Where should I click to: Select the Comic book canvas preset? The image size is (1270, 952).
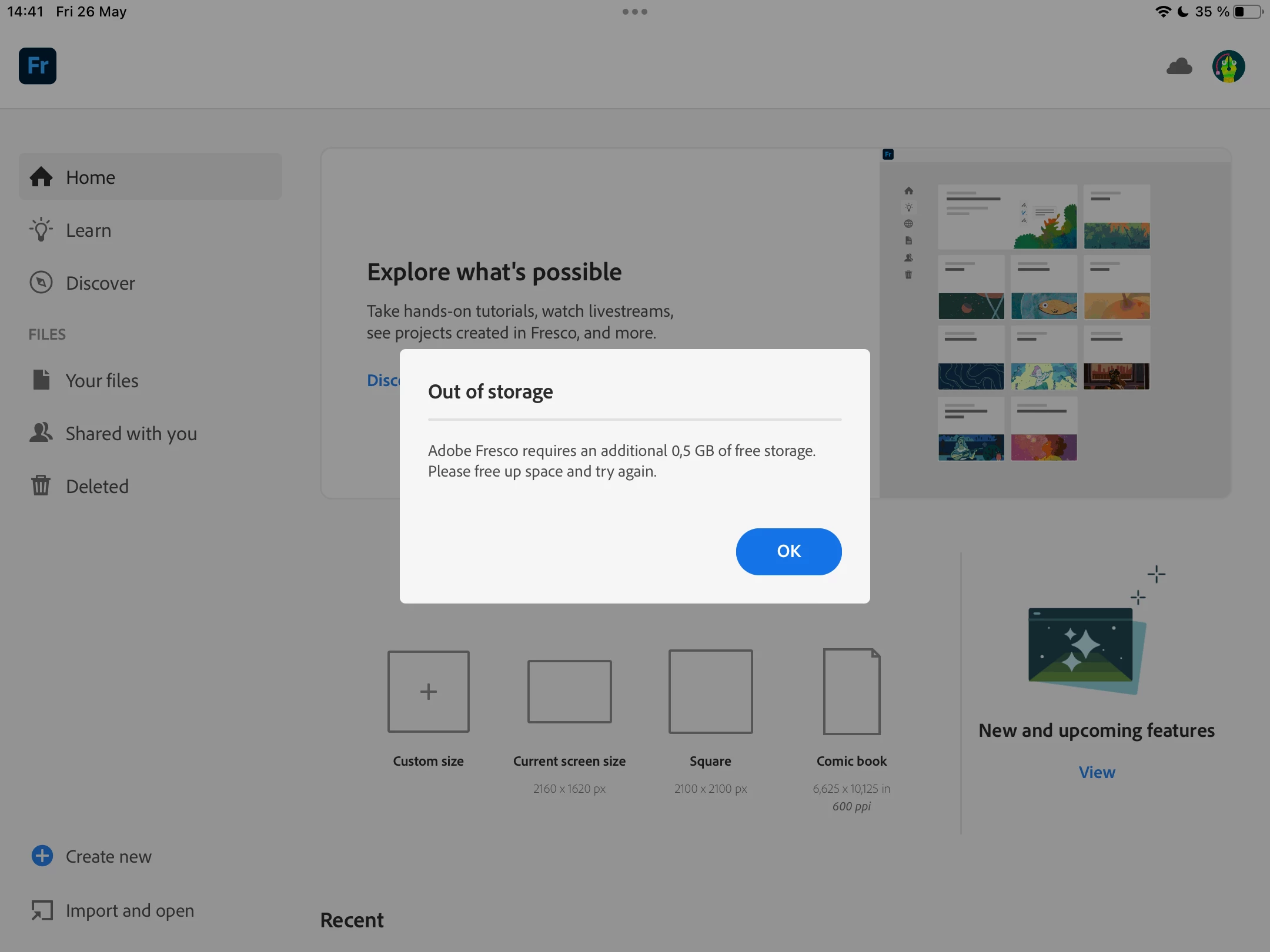(851, 692)
